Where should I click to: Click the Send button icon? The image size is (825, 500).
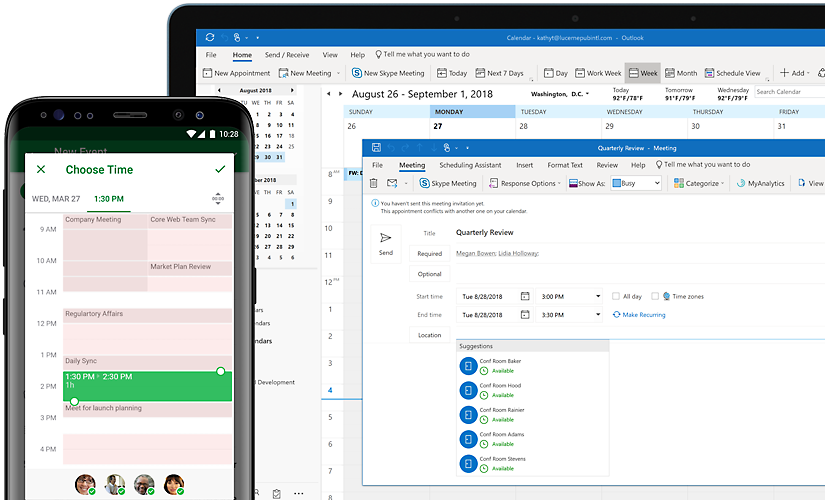(x=386, y=239)
